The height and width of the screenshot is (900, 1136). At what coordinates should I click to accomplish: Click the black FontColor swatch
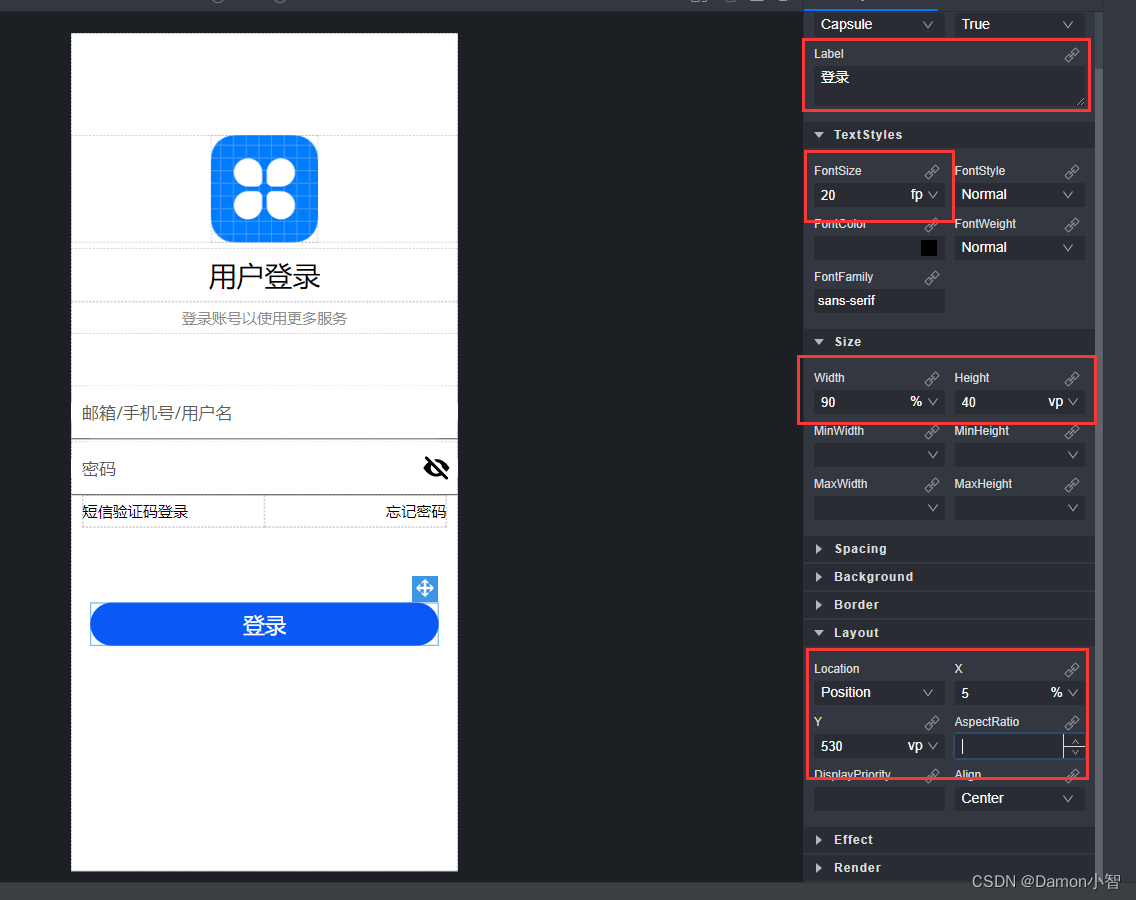pos(929,248)
